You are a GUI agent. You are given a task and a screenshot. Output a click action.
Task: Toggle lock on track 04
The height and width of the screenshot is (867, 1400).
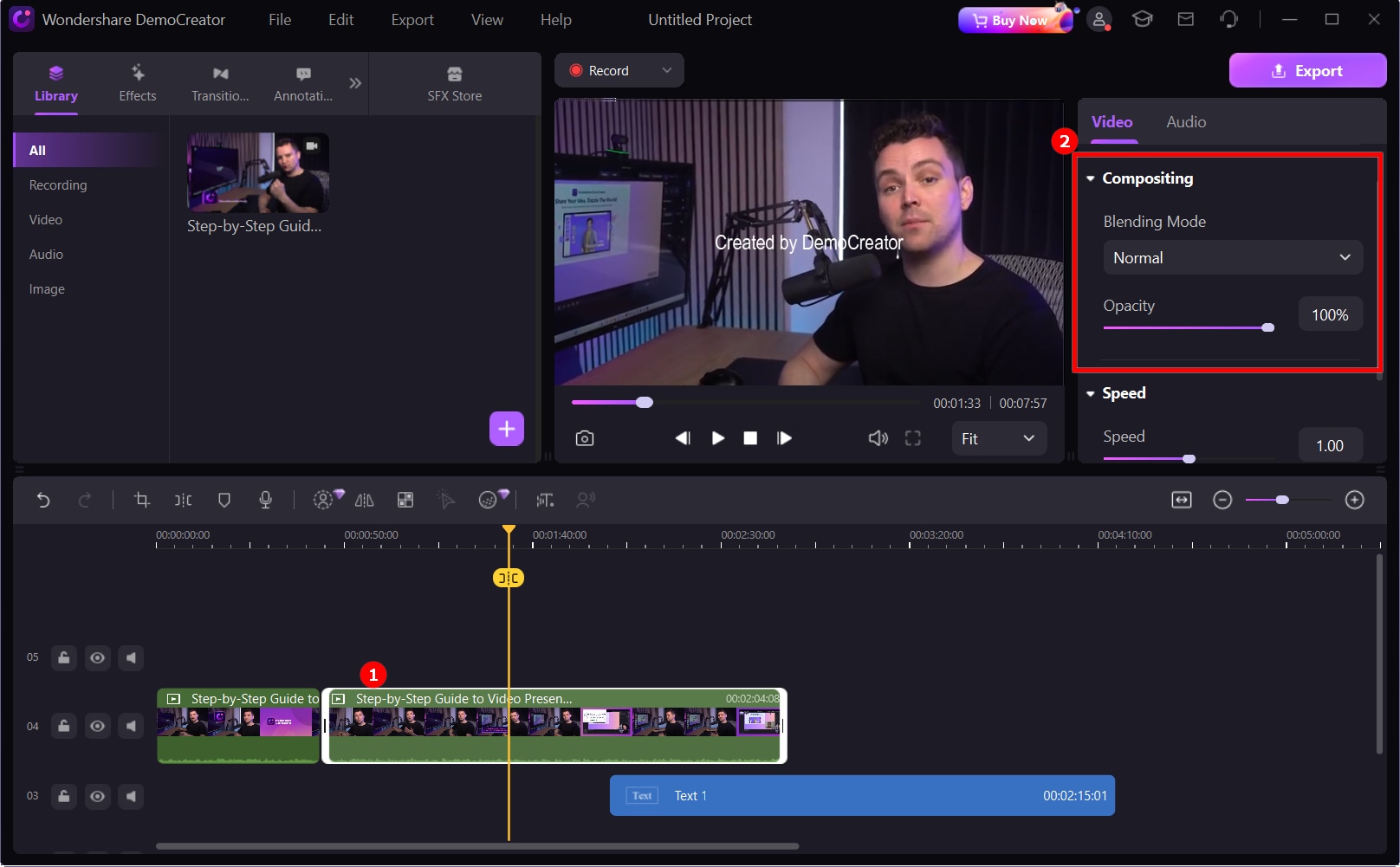coord(64,726)
